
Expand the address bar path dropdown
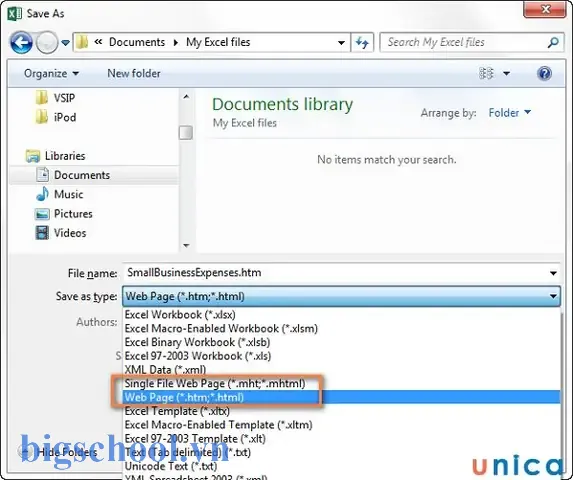[x=341, y=43]
